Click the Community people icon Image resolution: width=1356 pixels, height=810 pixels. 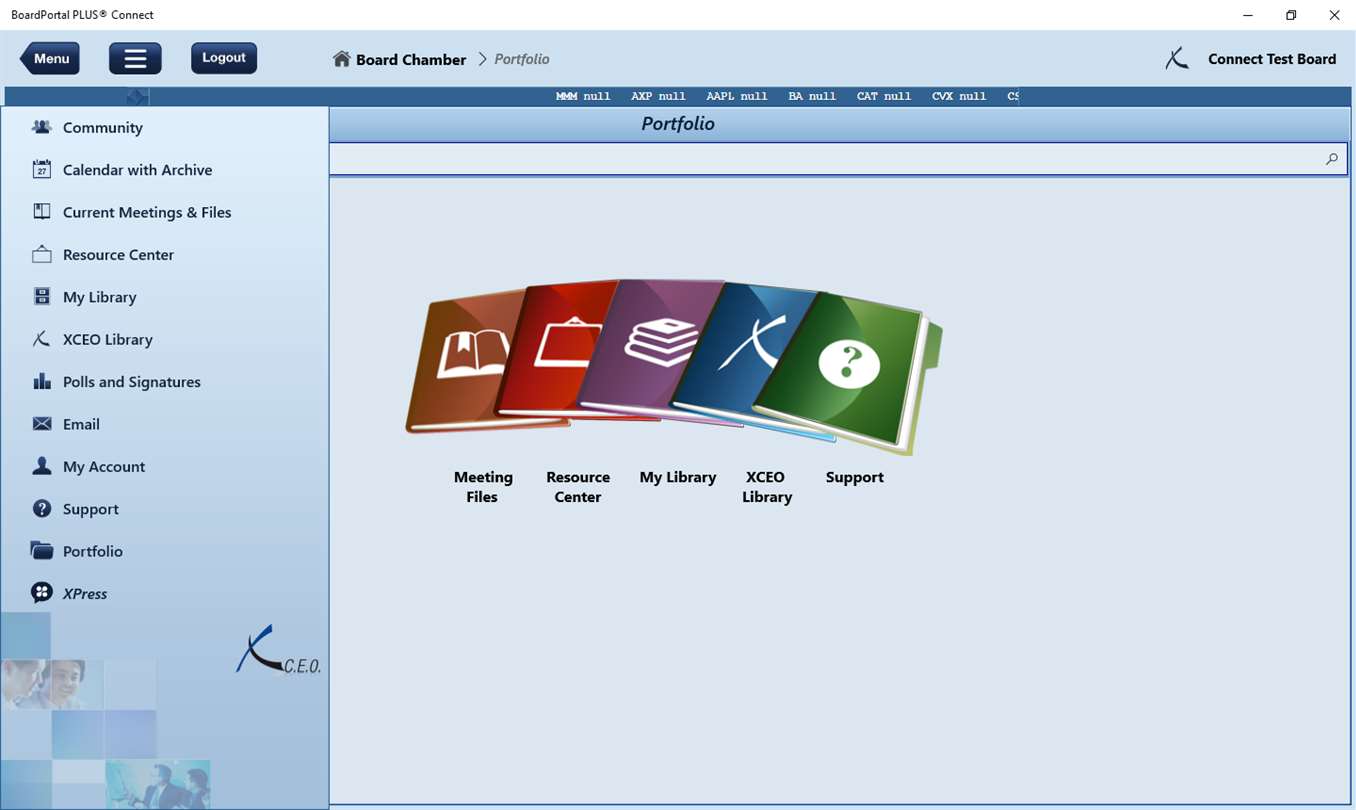point(42,127)
